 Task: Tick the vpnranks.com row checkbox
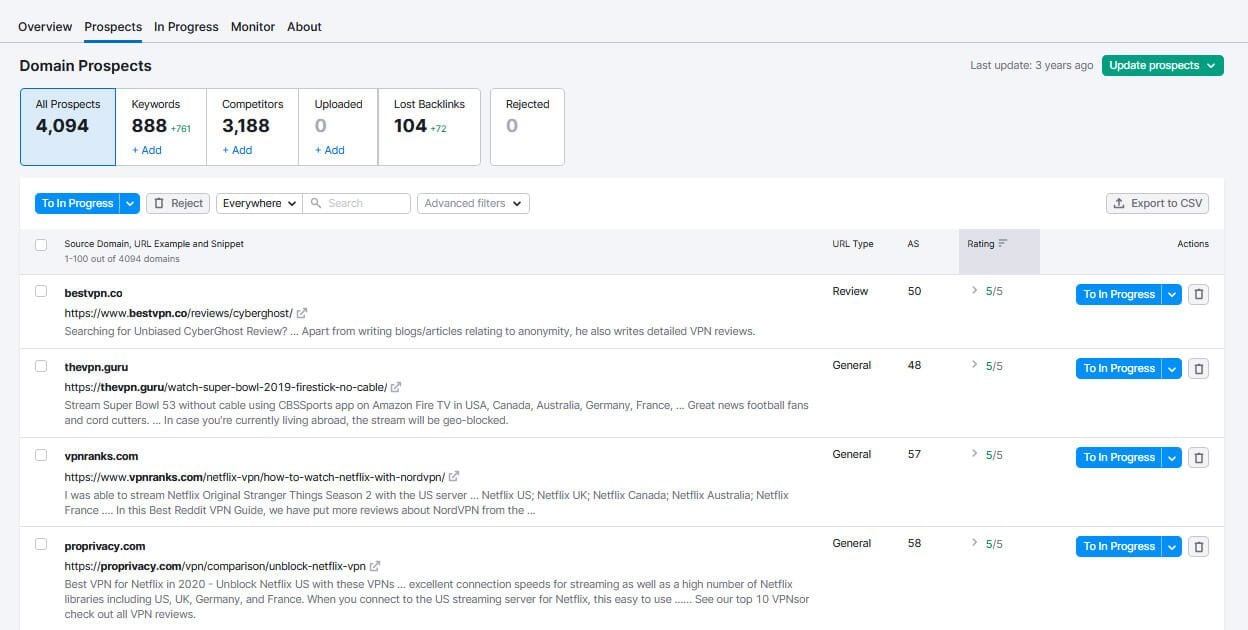click(41, 454)
